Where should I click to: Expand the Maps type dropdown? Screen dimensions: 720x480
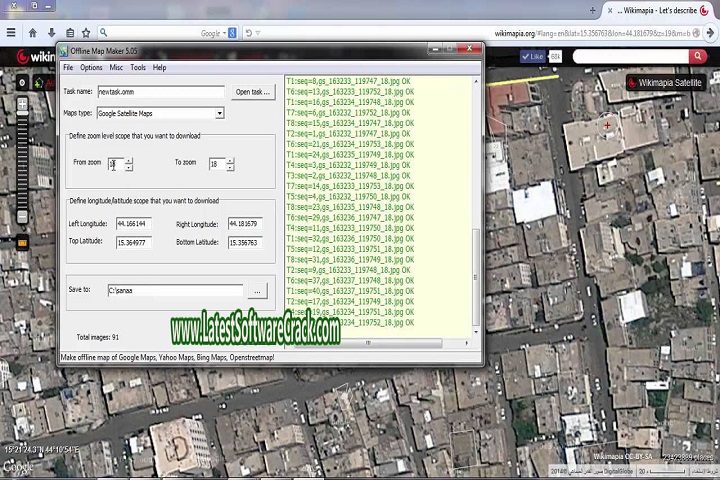(220, 113)
